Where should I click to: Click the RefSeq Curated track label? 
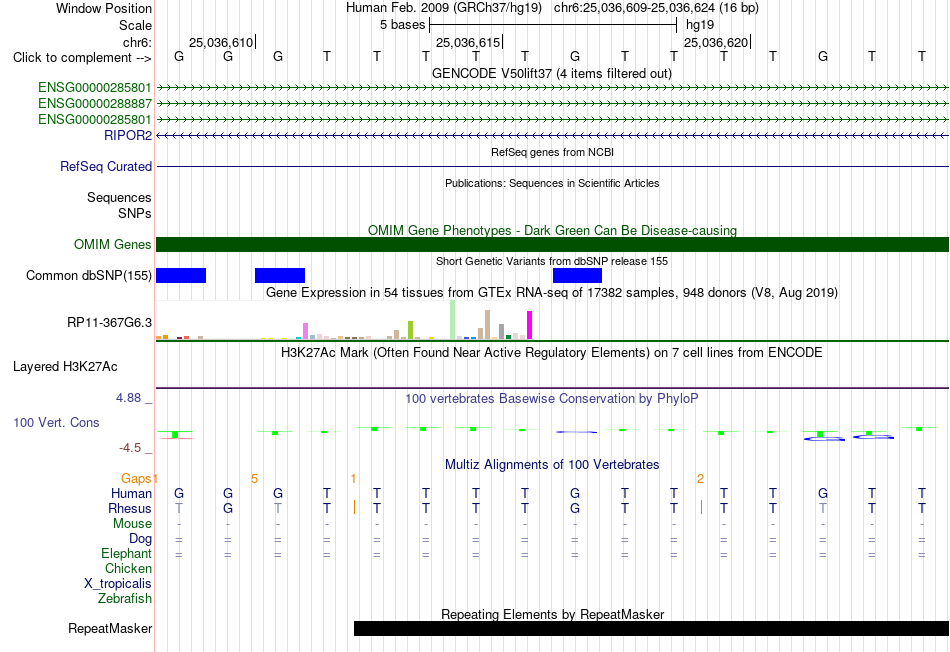106,166
